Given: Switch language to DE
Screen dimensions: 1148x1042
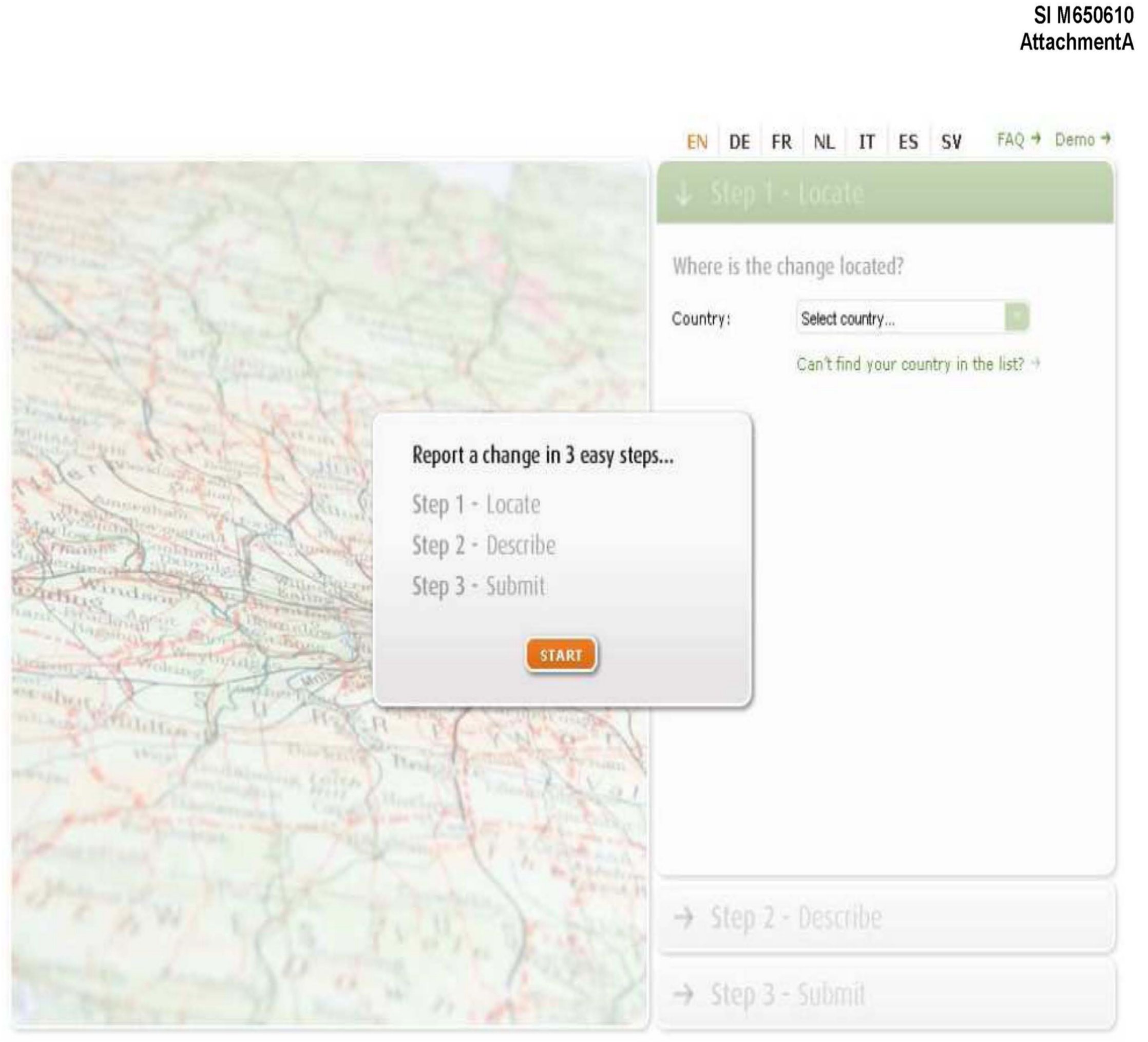Looking at the screenshot, I should tap(739, 142).
